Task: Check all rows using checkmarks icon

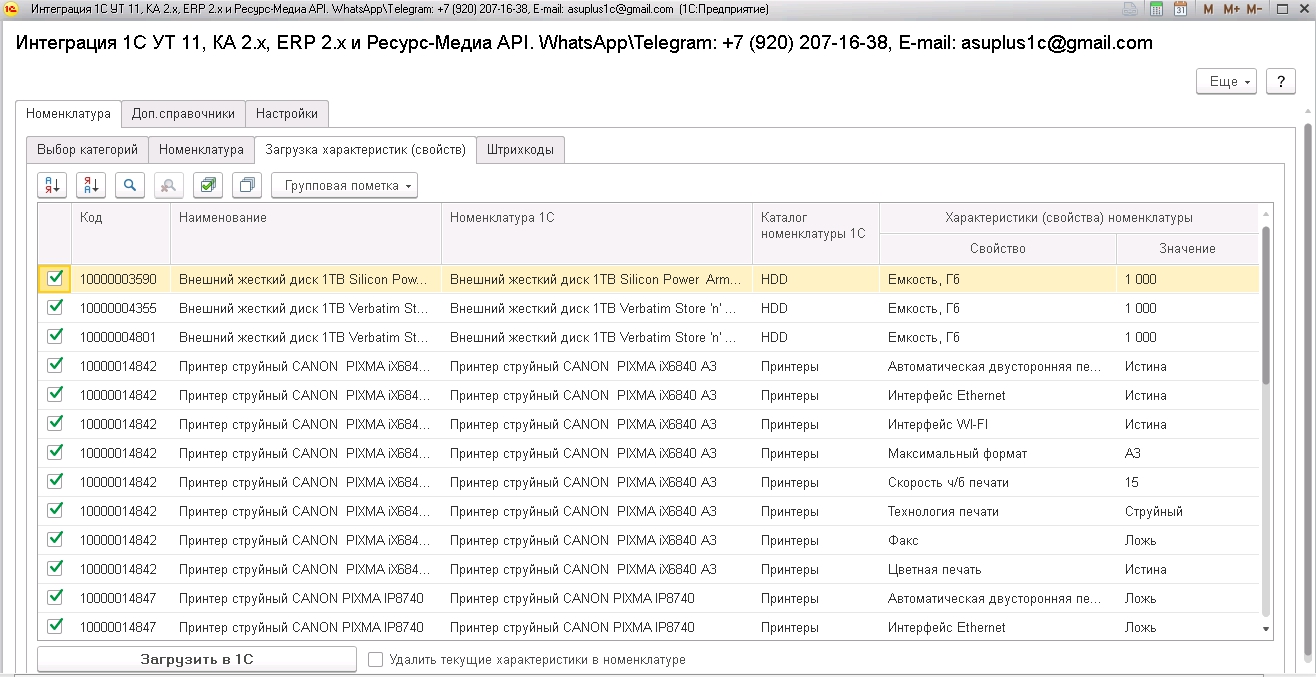Action: [x=208, y=185]
